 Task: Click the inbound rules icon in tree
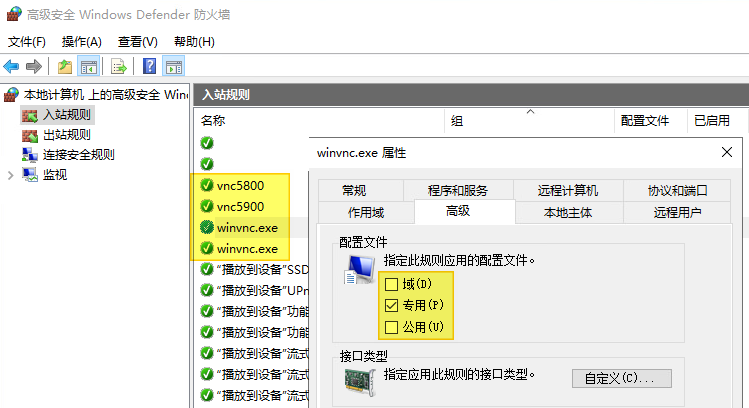(30, 115)
